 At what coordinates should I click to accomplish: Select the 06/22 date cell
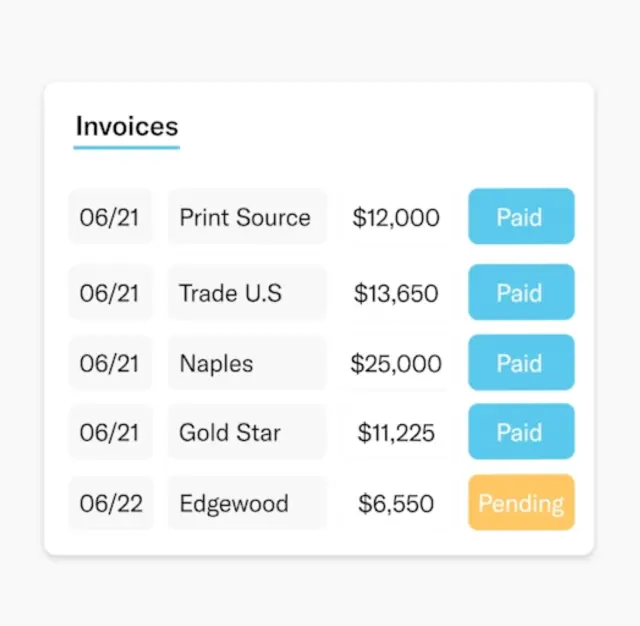(x=110, y=502)
